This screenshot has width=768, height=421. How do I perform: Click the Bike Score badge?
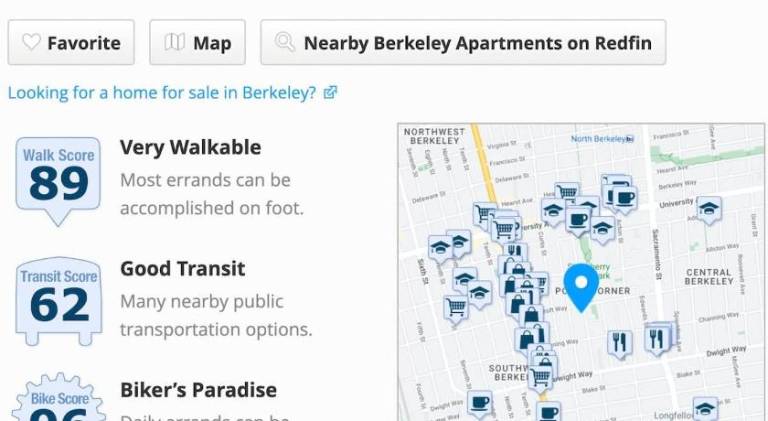coord(59,402)
